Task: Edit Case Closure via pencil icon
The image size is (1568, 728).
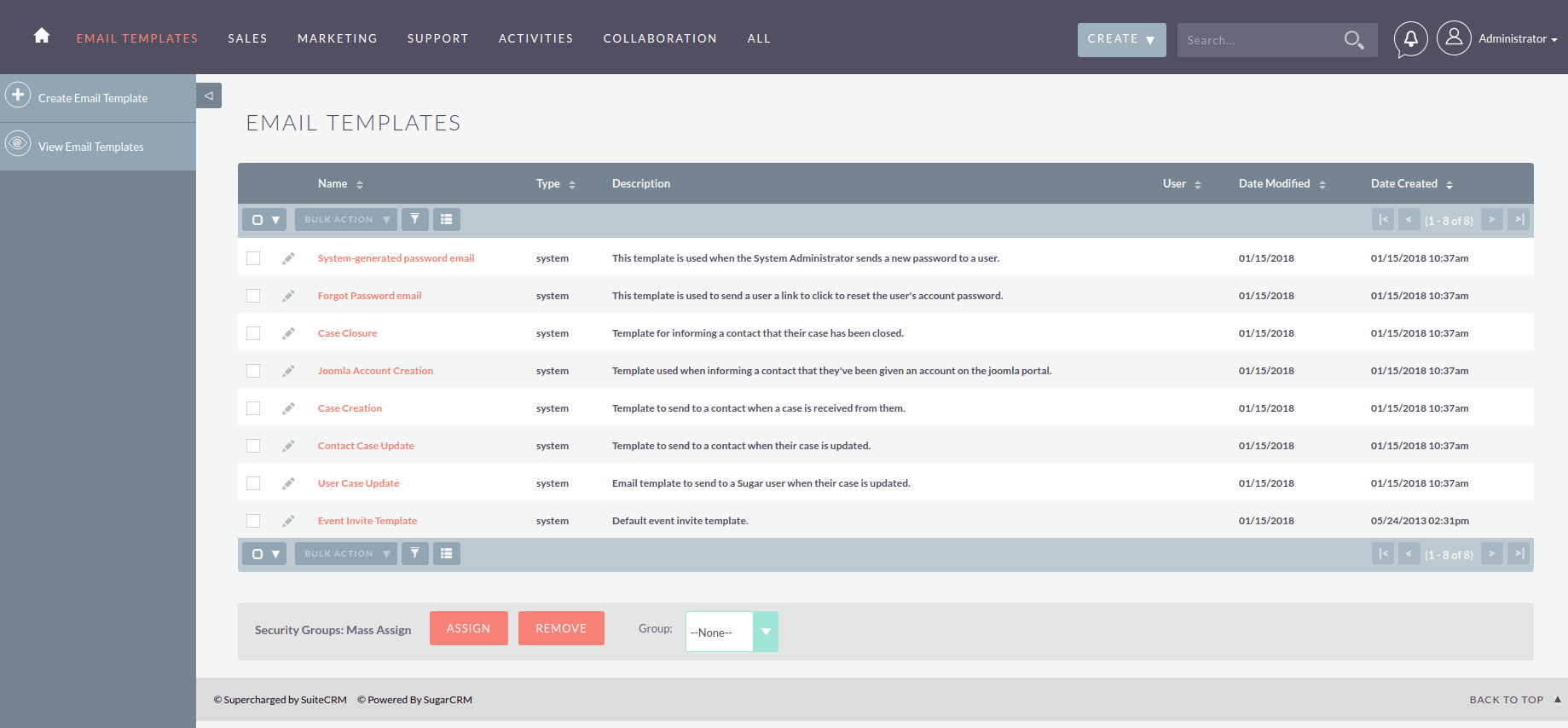Action: coord(289,333)
